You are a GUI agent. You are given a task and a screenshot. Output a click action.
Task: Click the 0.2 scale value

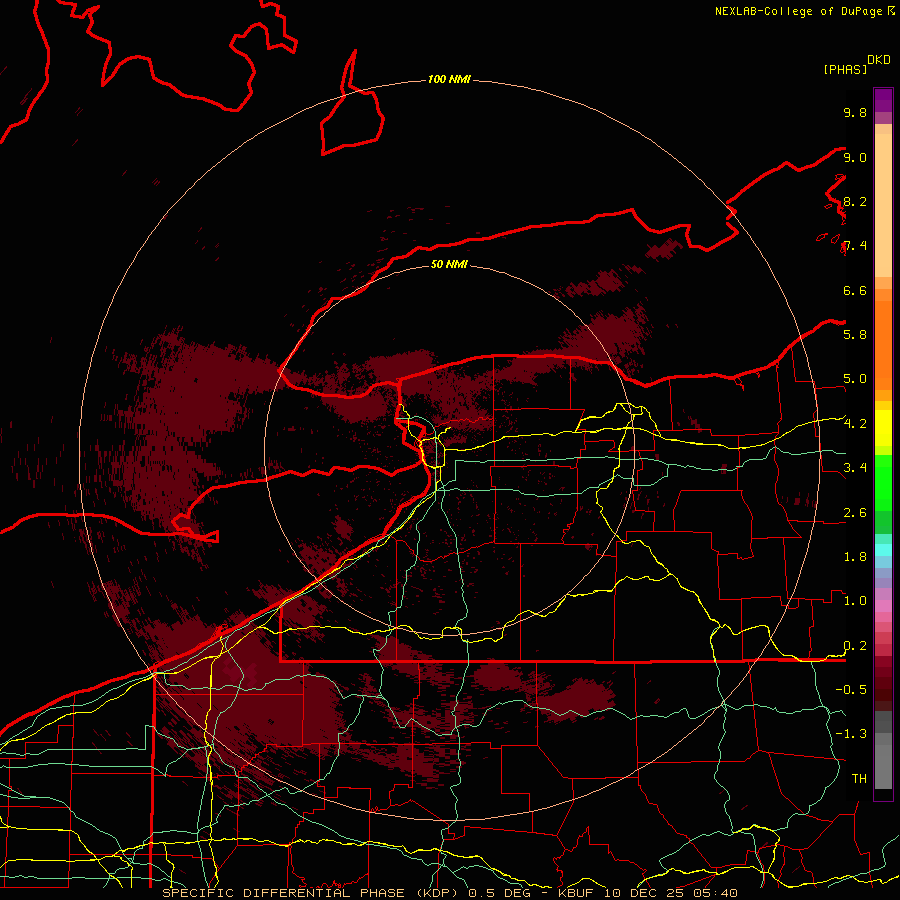[x=855, y=646]
